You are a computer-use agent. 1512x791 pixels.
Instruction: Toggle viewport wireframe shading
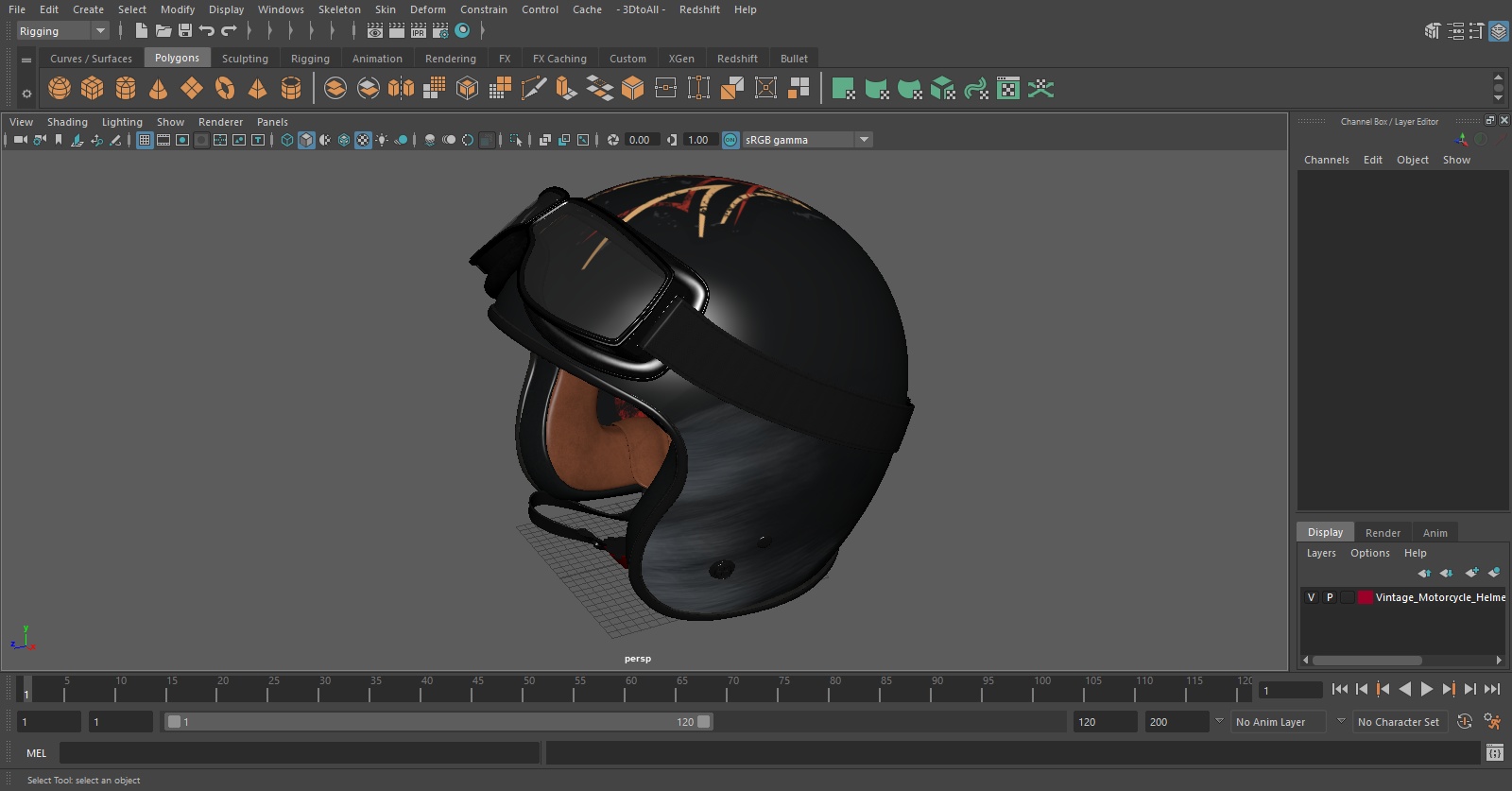(287, 140)
